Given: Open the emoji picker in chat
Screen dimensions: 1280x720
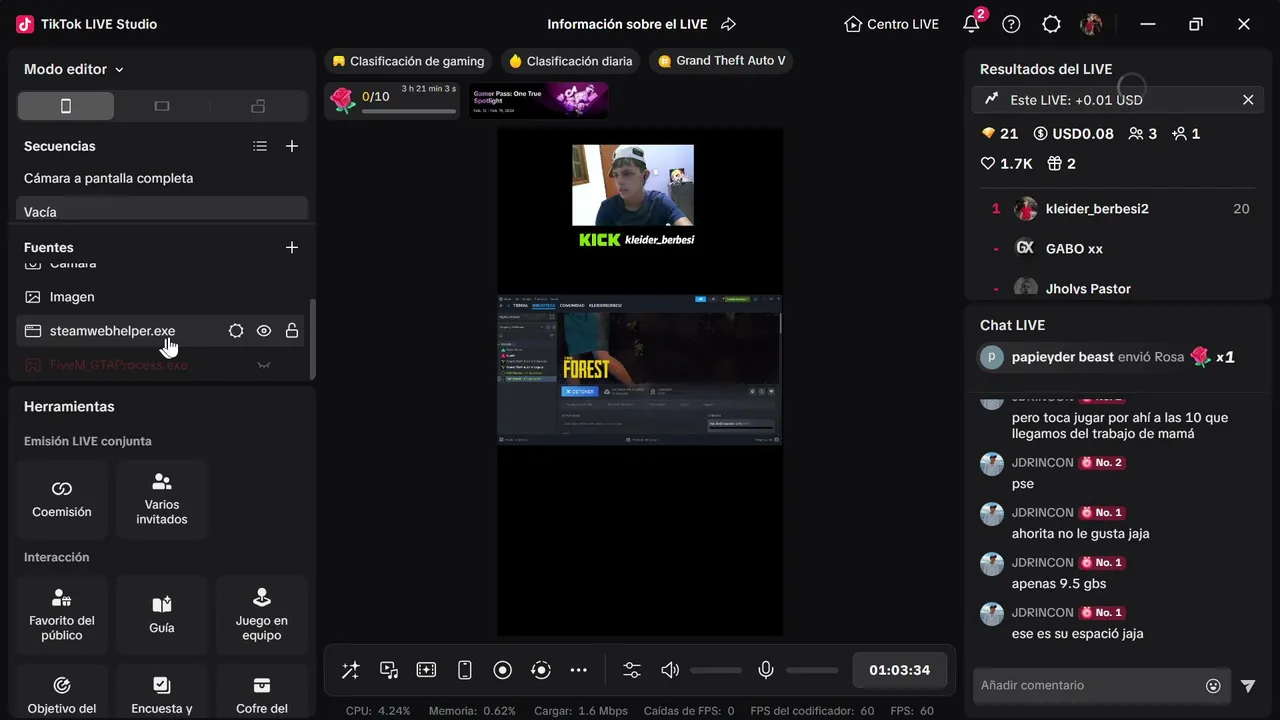Looking at the screenshot, I should click(x=1213, y=686).
